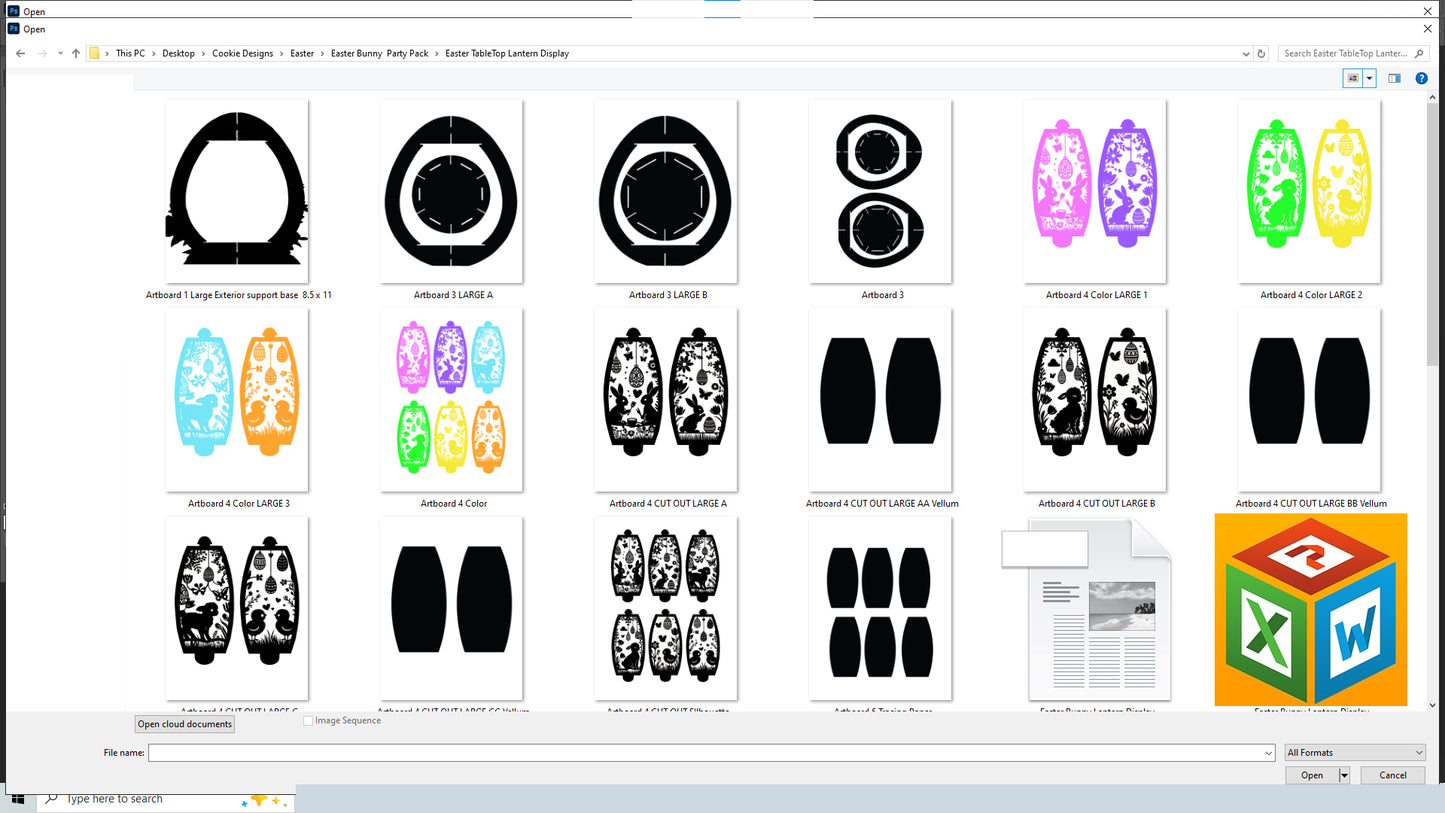Go back with the left arrow button
The width and height of the screenshot is (1445, 813).
[x=21, y=53]
